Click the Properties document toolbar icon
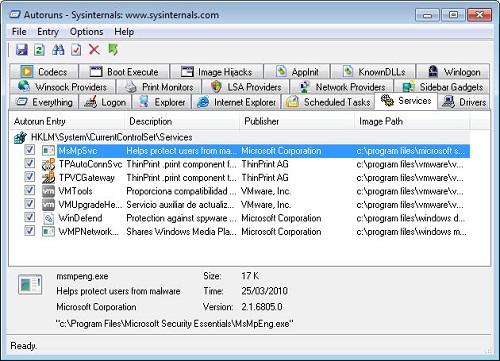 tap(76, 50)
